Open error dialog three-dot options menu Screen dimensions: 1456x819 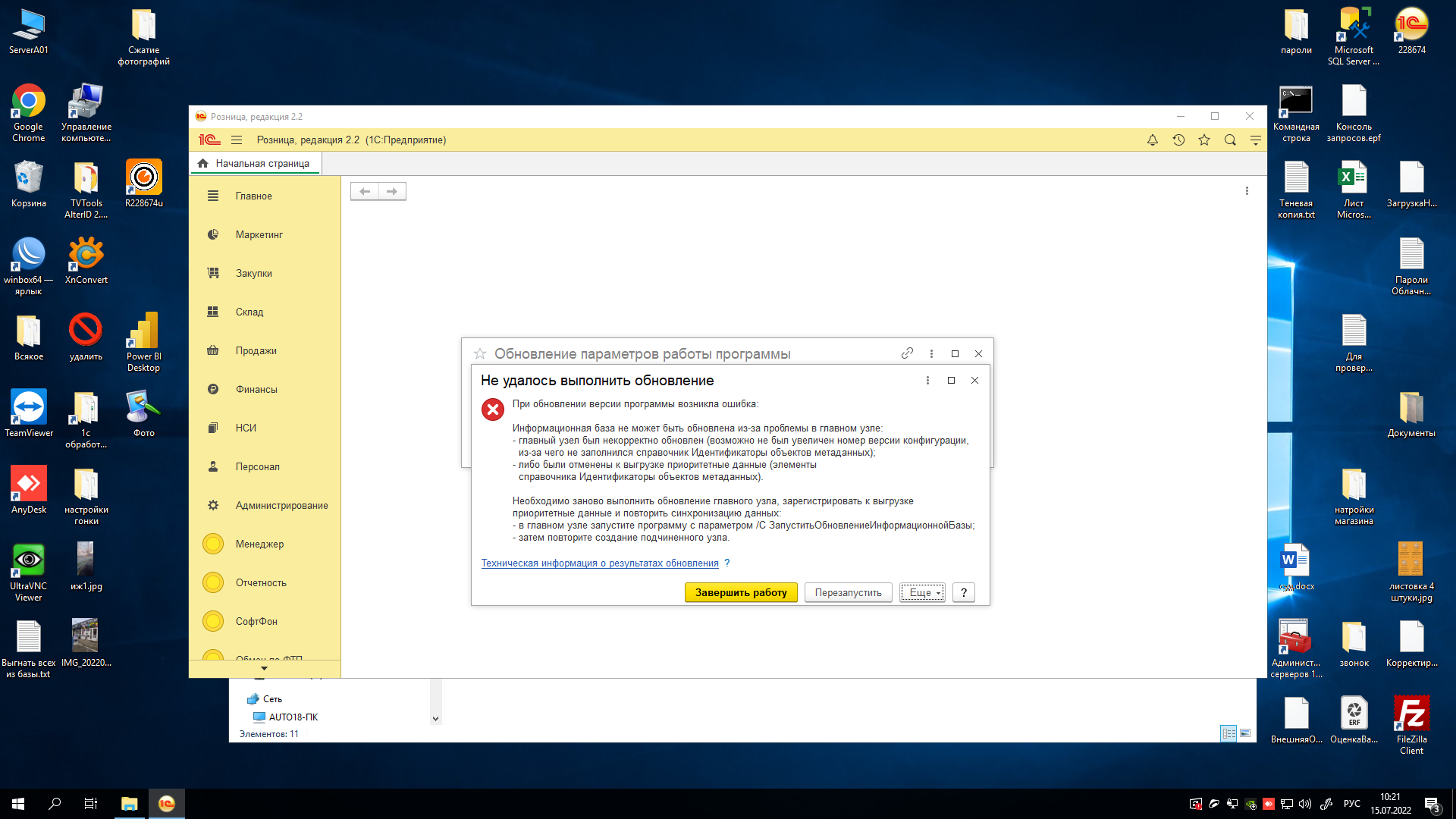(927, 381)
